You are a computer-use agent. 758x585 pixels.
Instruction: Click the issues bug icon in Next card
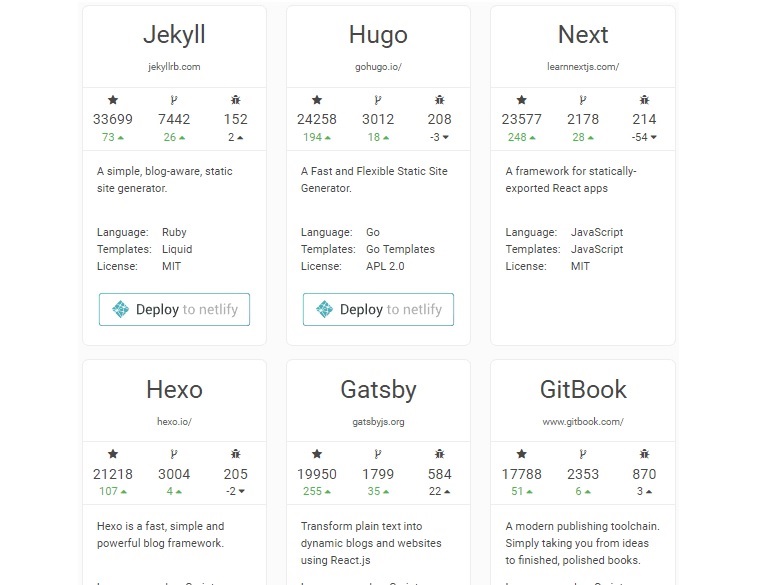(x=644, y=100)
